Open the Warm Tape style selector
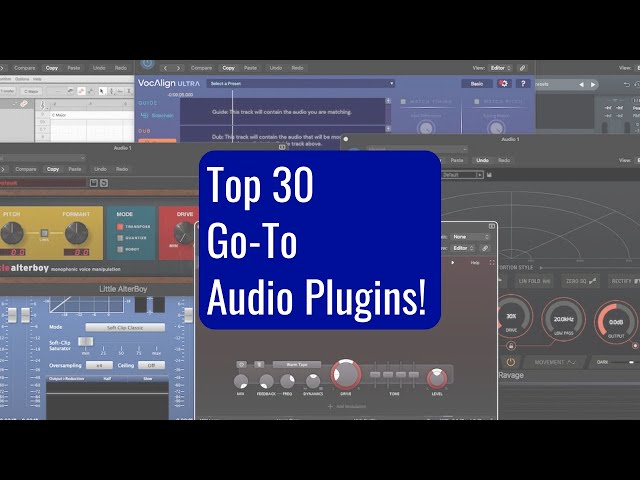The width and height of the screenshot is (640, 480). tap(297, 364)
